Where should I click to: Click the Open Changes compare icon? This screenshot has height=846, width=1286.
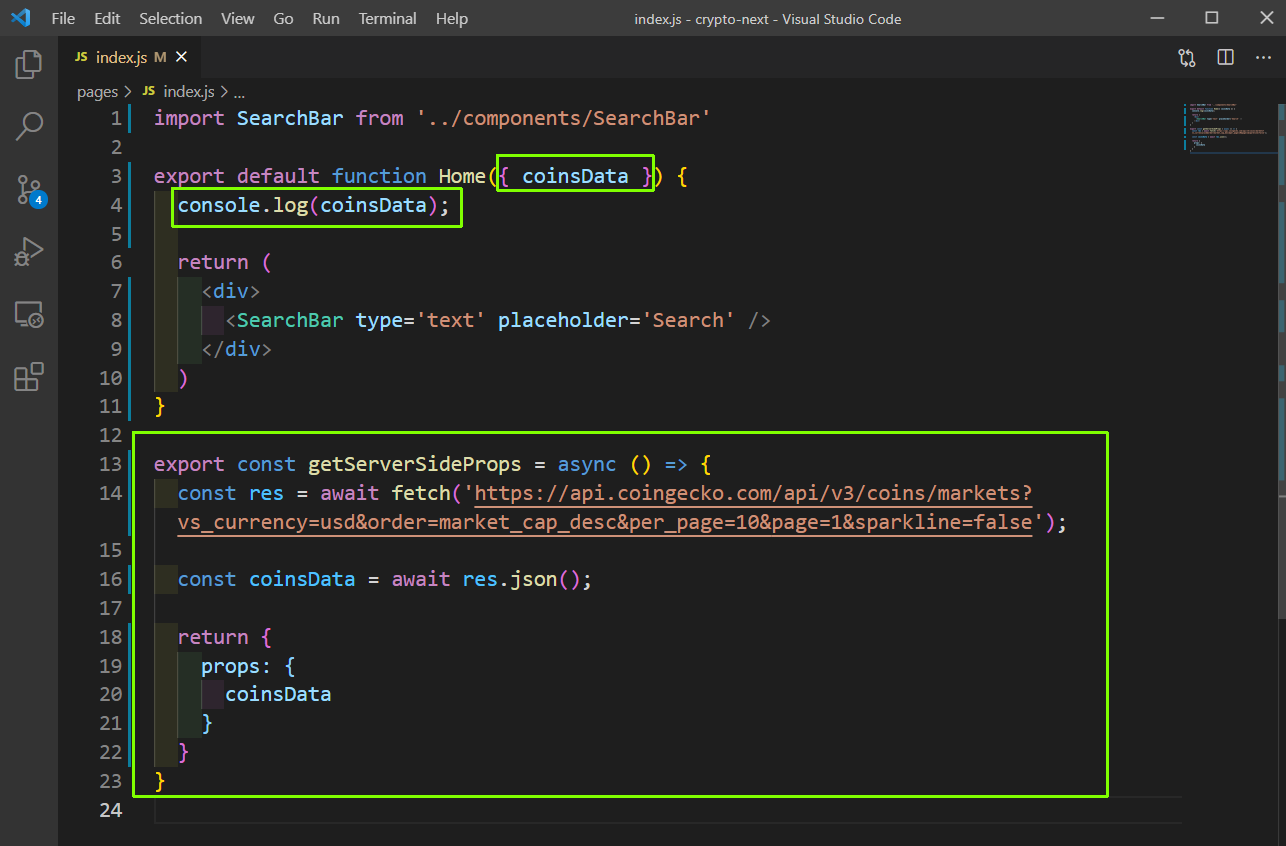[x=1187, y=58]
